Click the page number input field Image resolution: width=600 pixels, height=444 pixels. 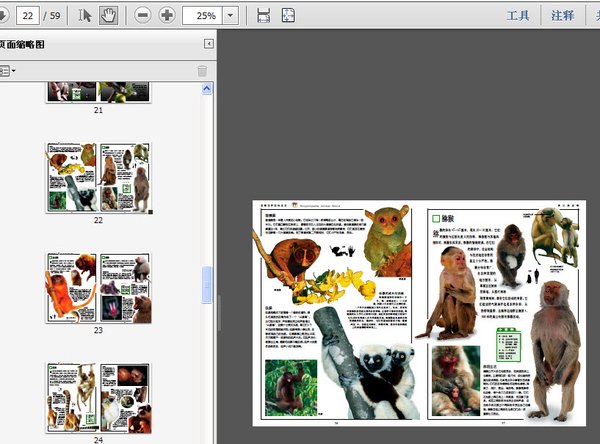click(27, 15)
